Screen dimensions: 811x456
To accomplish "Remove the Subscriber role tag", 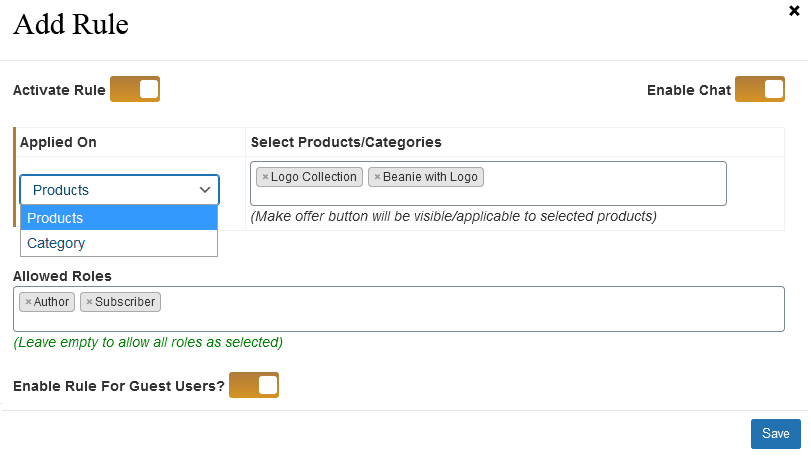I will pos(89,302).
